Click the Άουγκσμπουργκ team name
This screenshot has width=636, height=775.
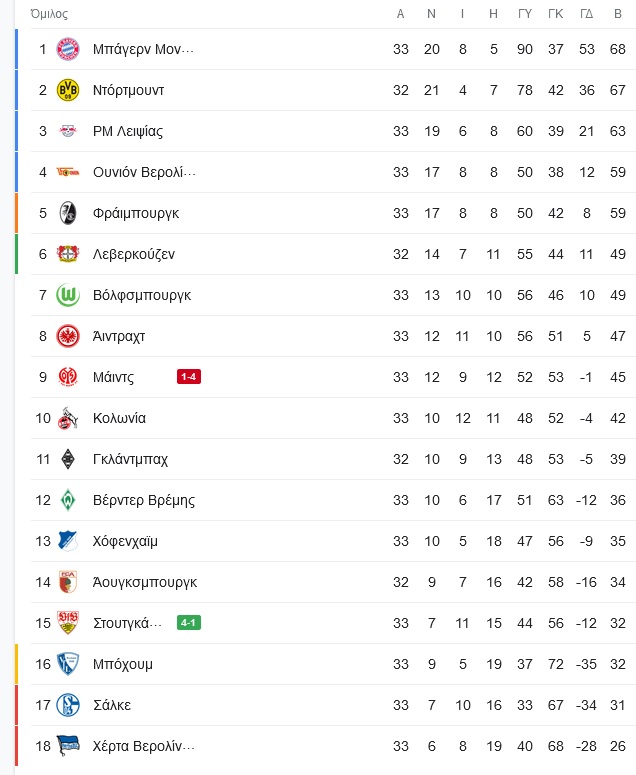[x=144, y=582]
